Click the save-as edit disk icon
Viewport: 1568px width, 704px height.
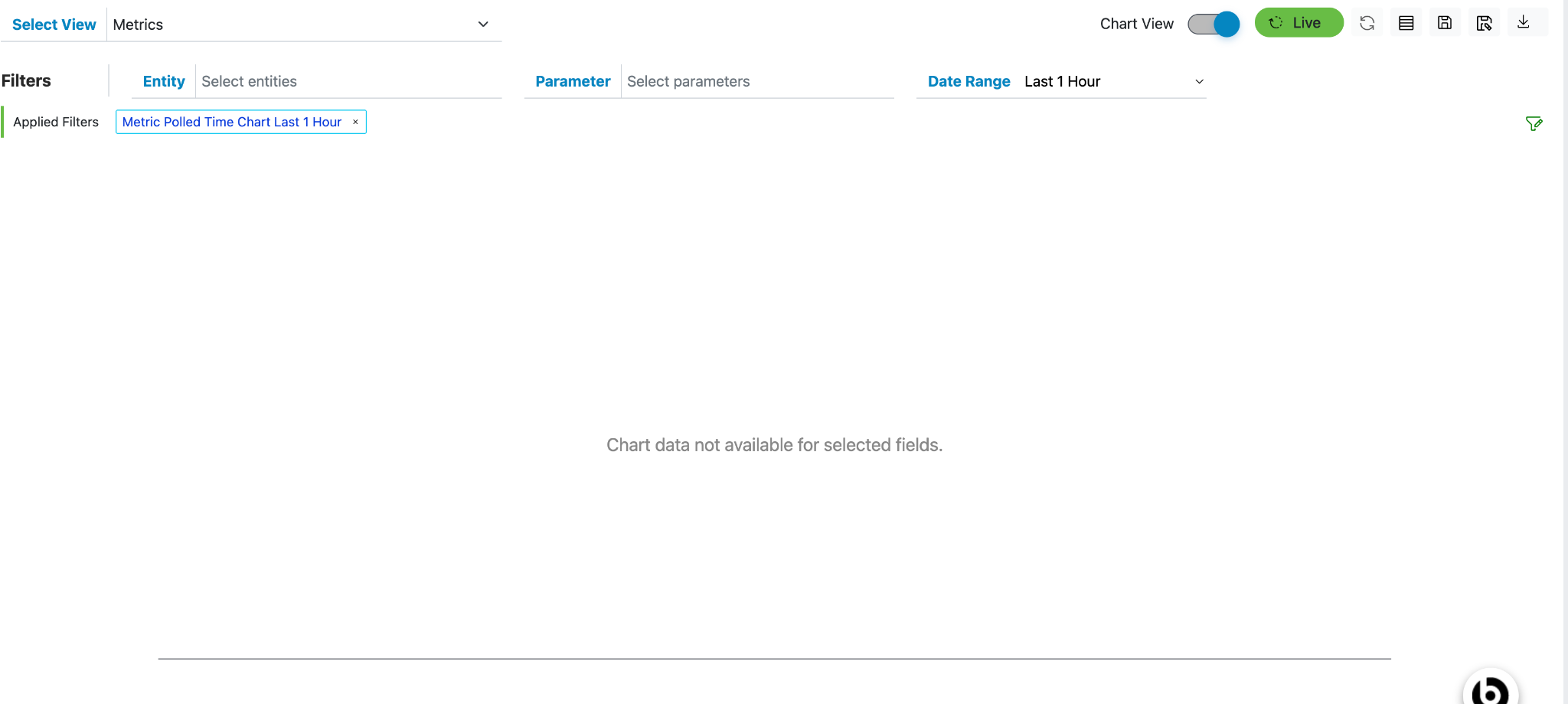click(x=1484, y=23)
